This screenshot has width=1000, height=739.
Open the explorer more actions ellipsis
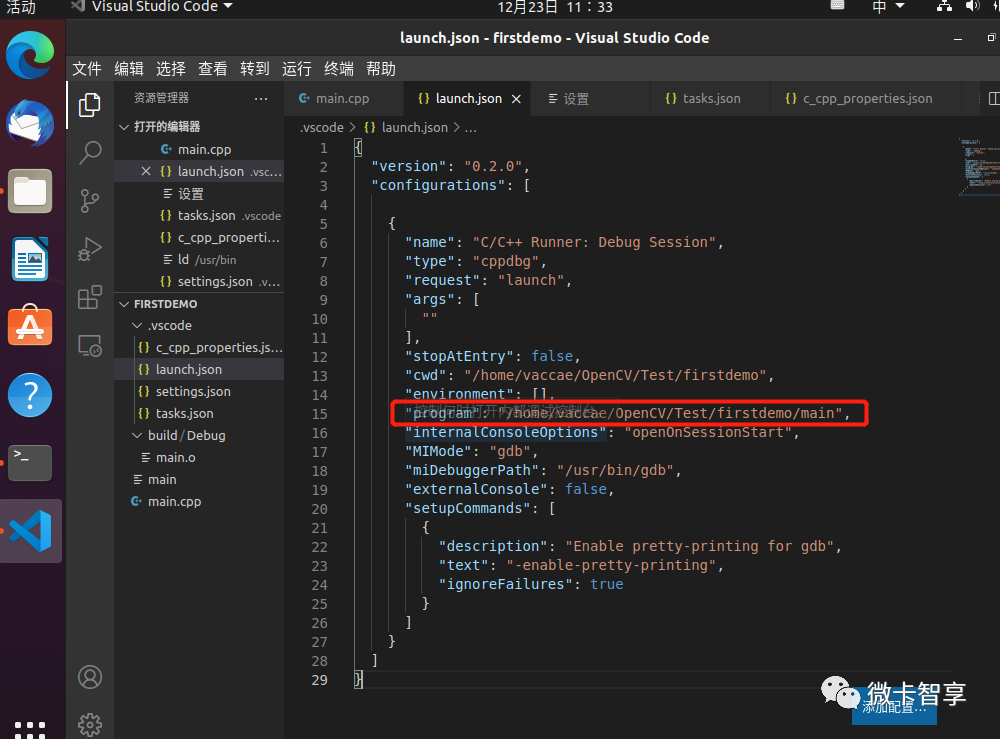(261, 99)
